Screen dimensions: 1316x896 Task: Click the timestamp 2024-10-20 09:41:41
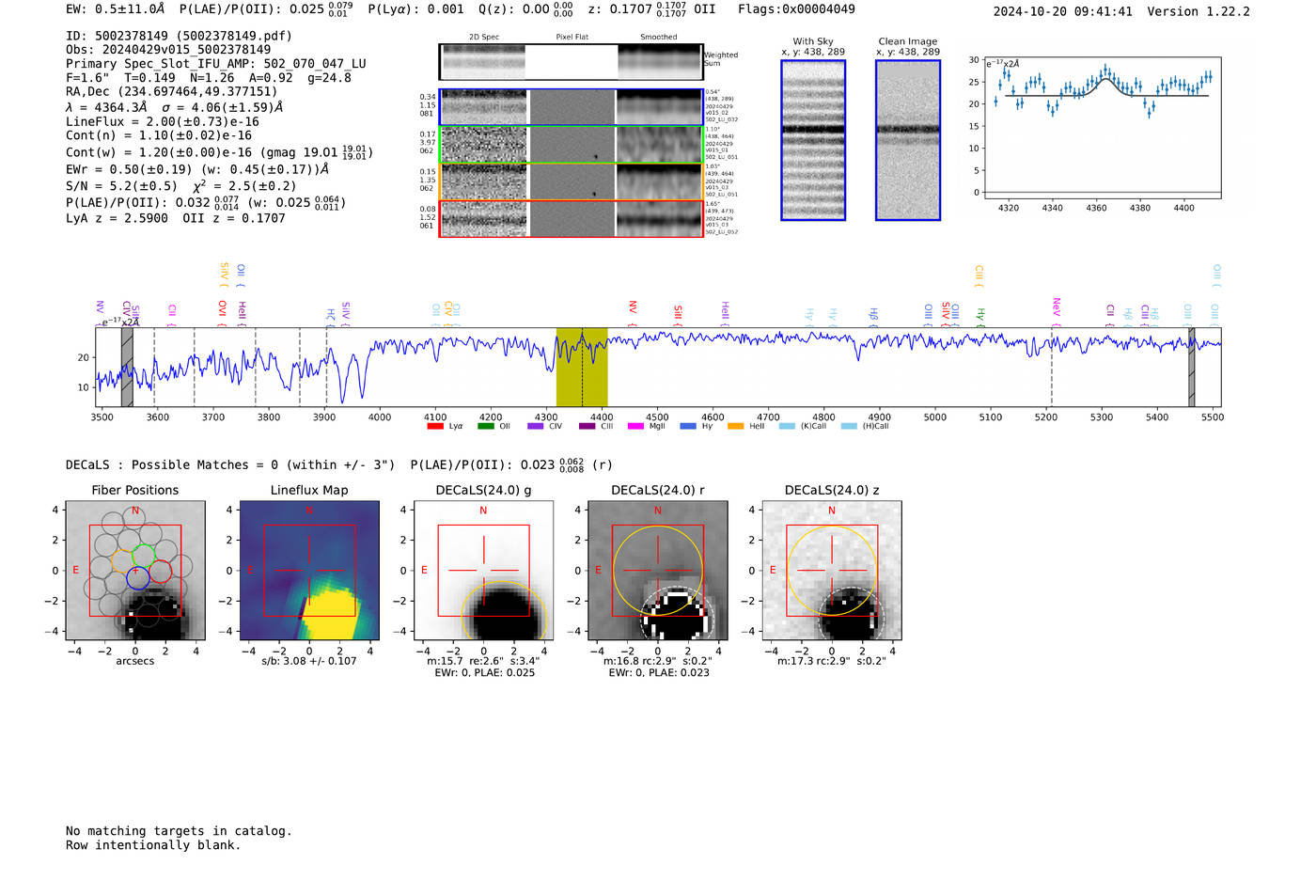point(1062,11)
